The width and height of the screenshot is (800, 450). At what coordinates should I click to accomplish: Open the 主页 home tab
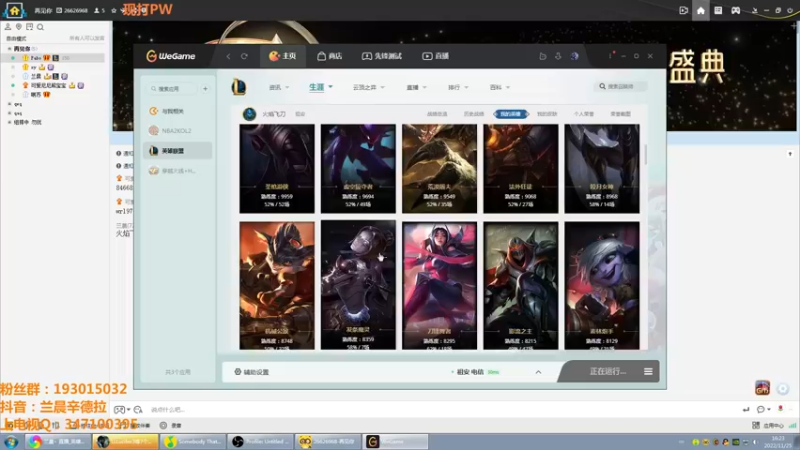coord(283,56)
